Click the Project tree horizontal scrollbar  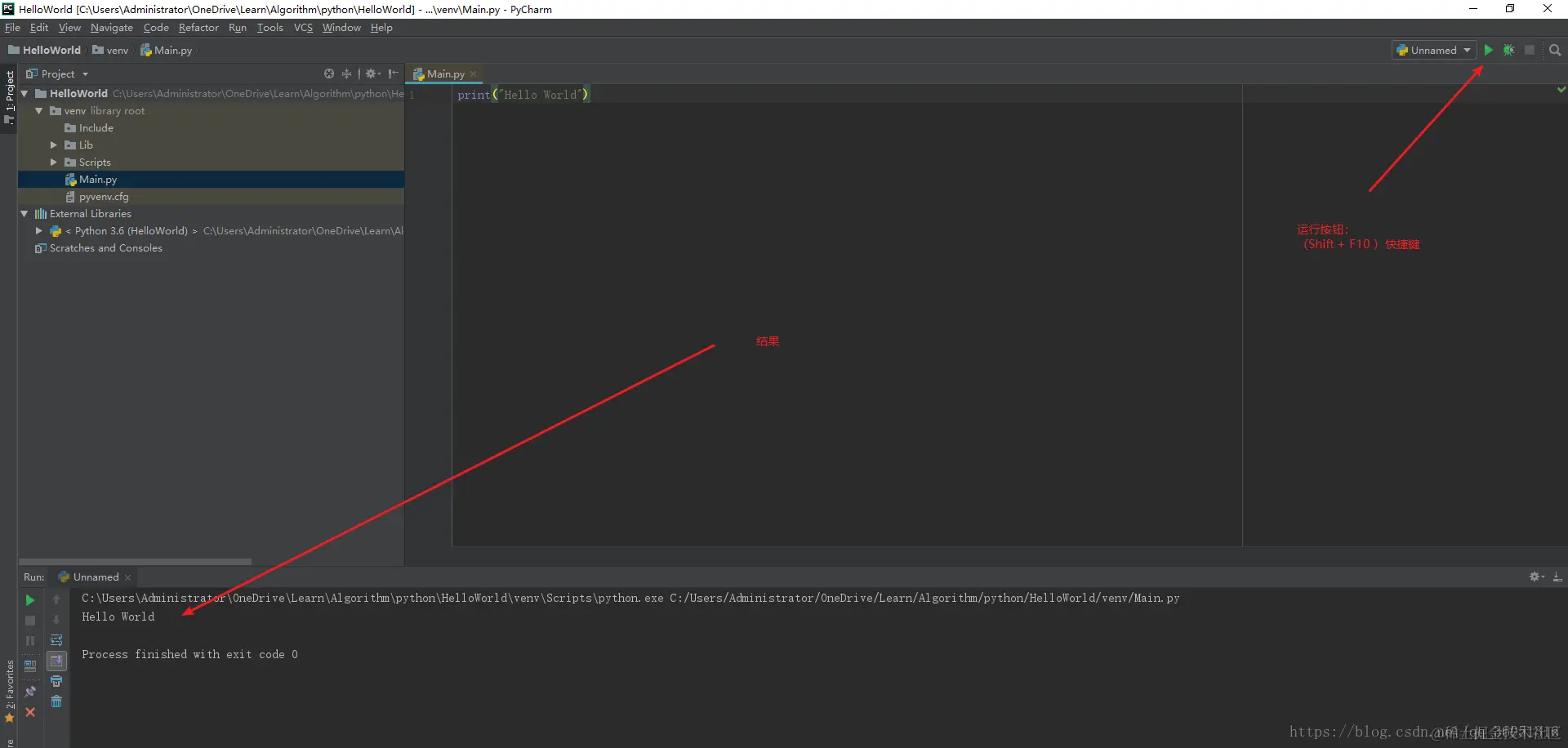[135, 562]
